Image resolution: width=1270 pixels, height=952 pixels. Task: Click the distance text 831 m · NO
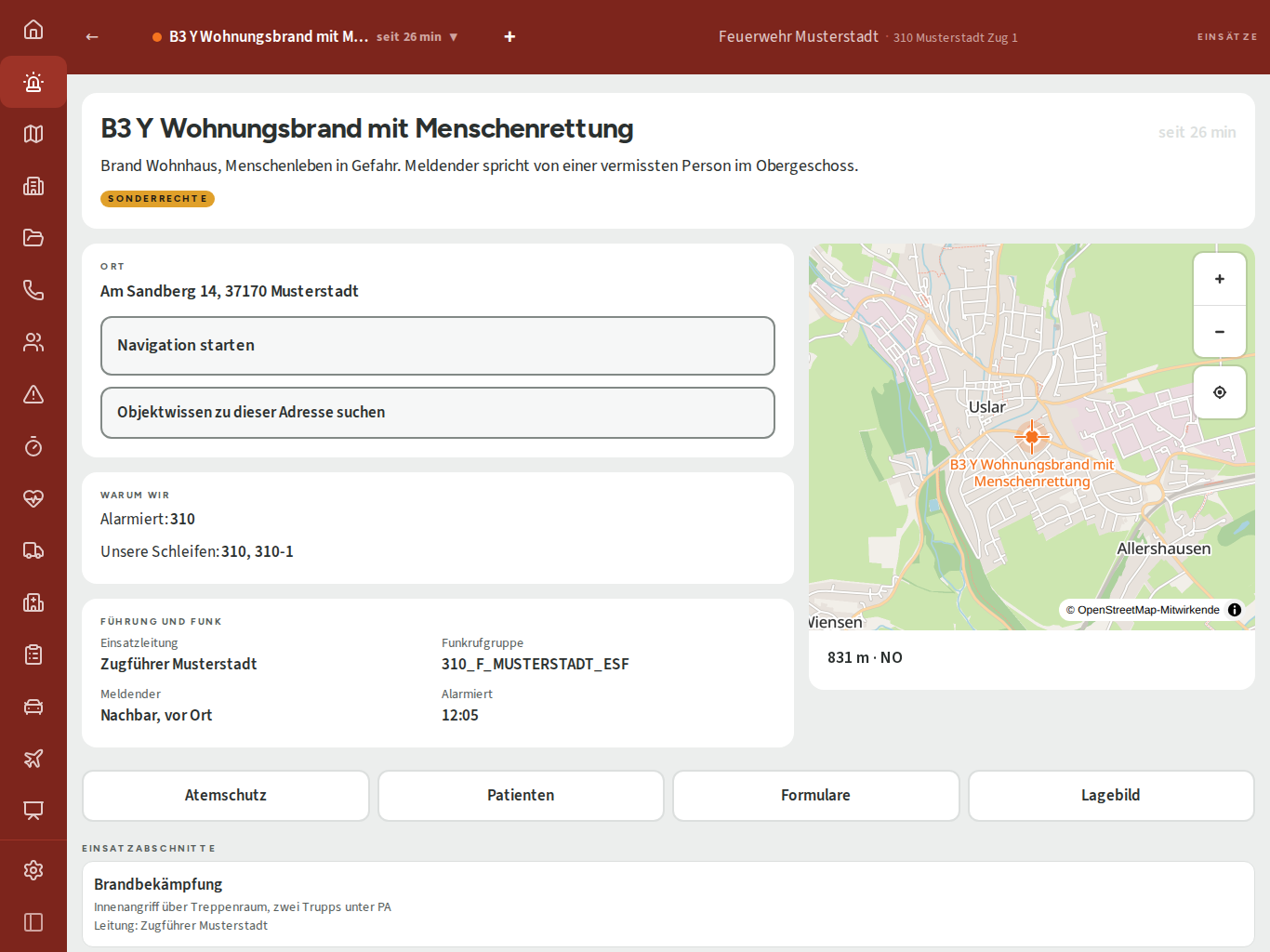tap(865, 657)
